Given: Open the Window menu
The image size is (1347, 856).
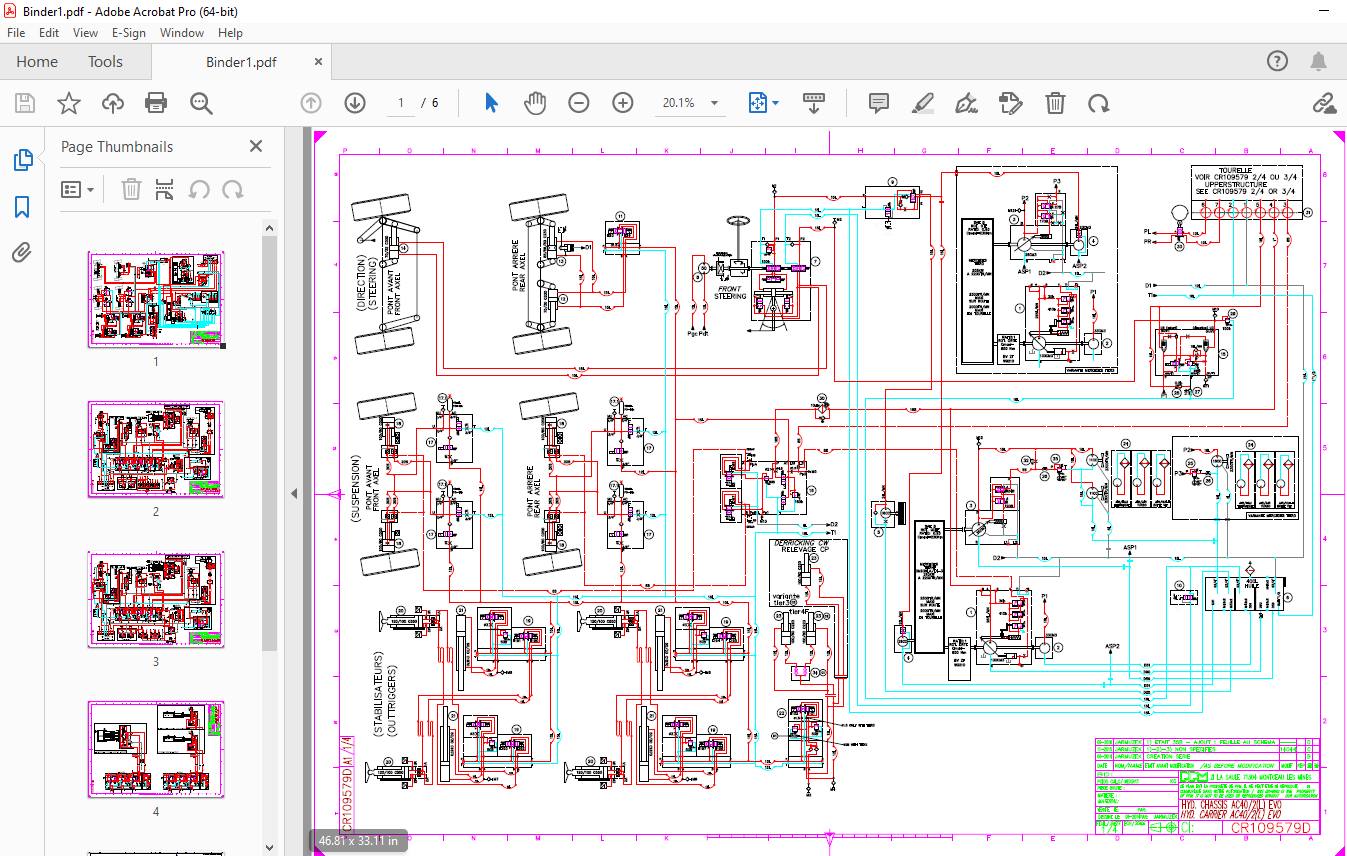Looking at the screenshot, I should 182,33.
